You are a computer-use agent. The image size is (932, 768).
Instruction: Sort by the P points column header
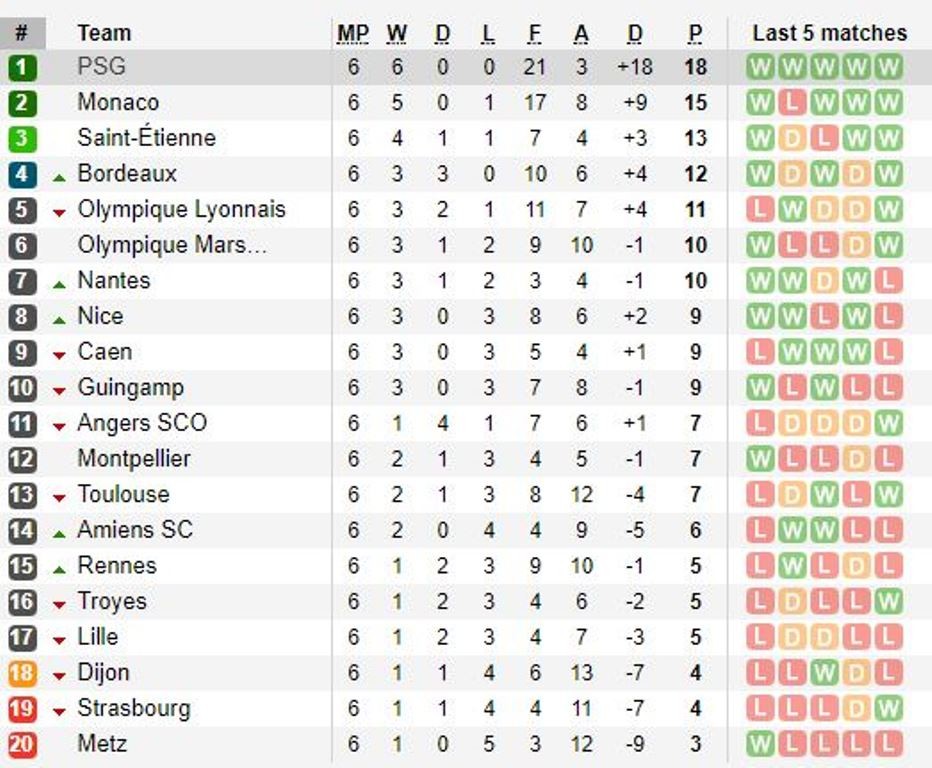[695, 33]
